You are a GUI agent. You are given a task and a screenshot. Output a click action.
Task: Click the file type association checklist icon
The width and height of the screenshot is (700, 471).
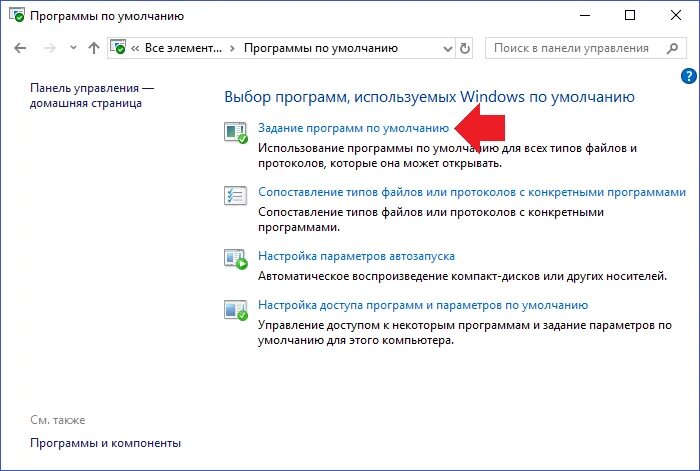pyautogui.click(x=235, y=196)
